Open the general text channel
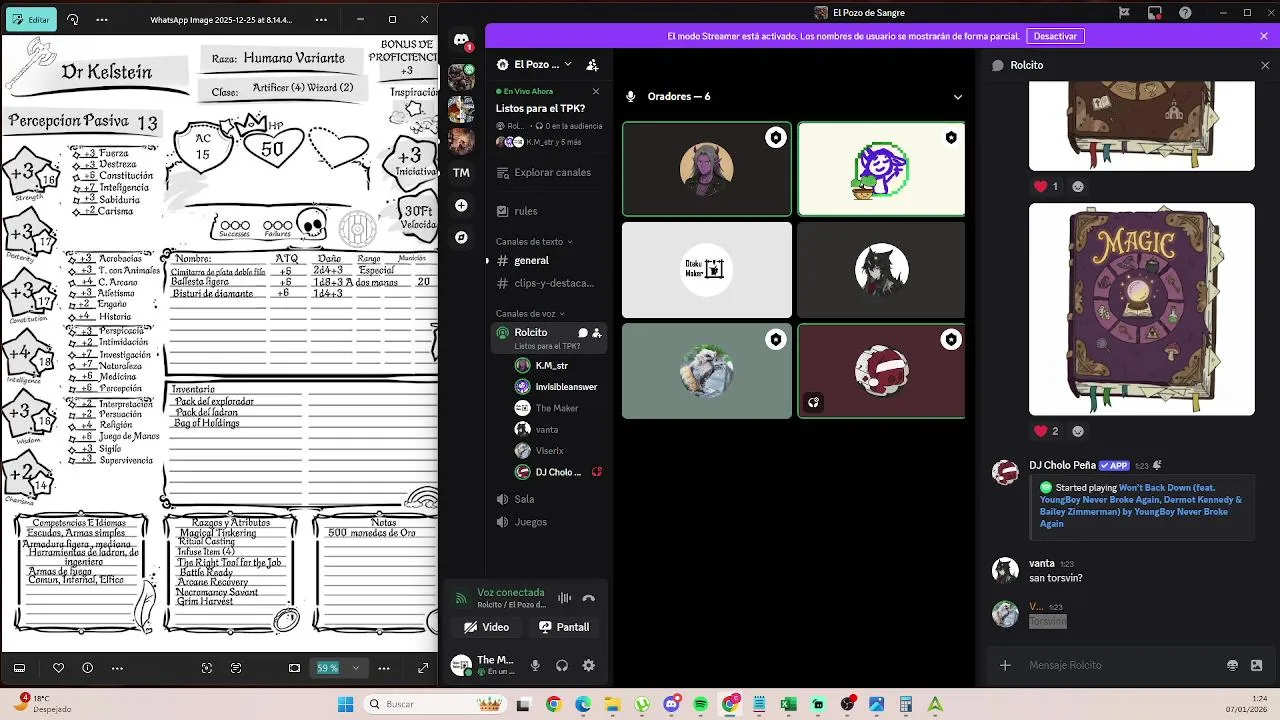This screenshot has width=1280, height=720. (548, 260)
